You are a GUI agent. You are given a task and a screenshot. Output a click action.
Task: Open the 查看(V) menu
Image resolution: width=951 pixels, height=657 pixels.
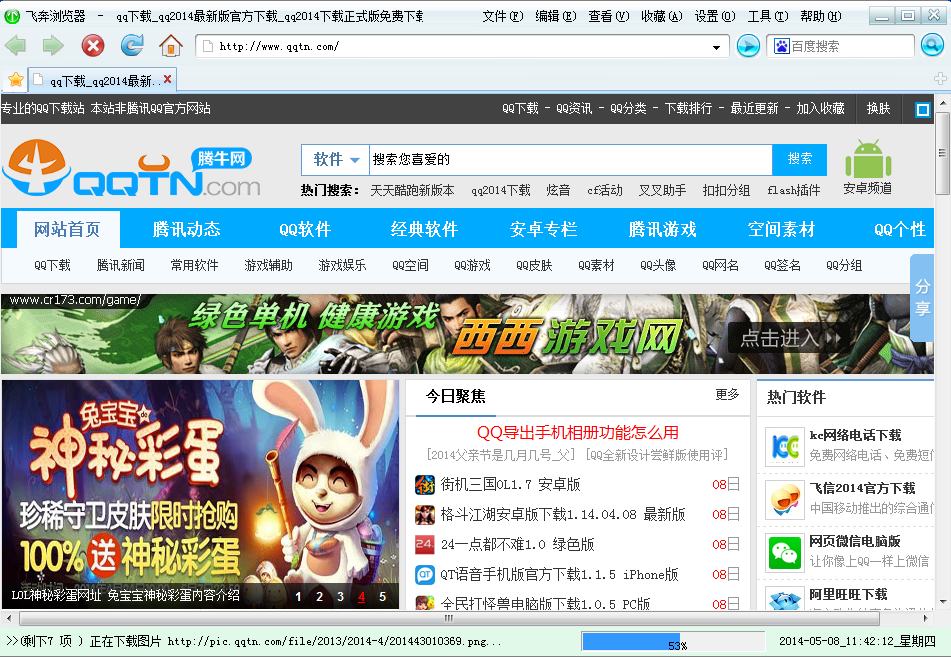608,16
